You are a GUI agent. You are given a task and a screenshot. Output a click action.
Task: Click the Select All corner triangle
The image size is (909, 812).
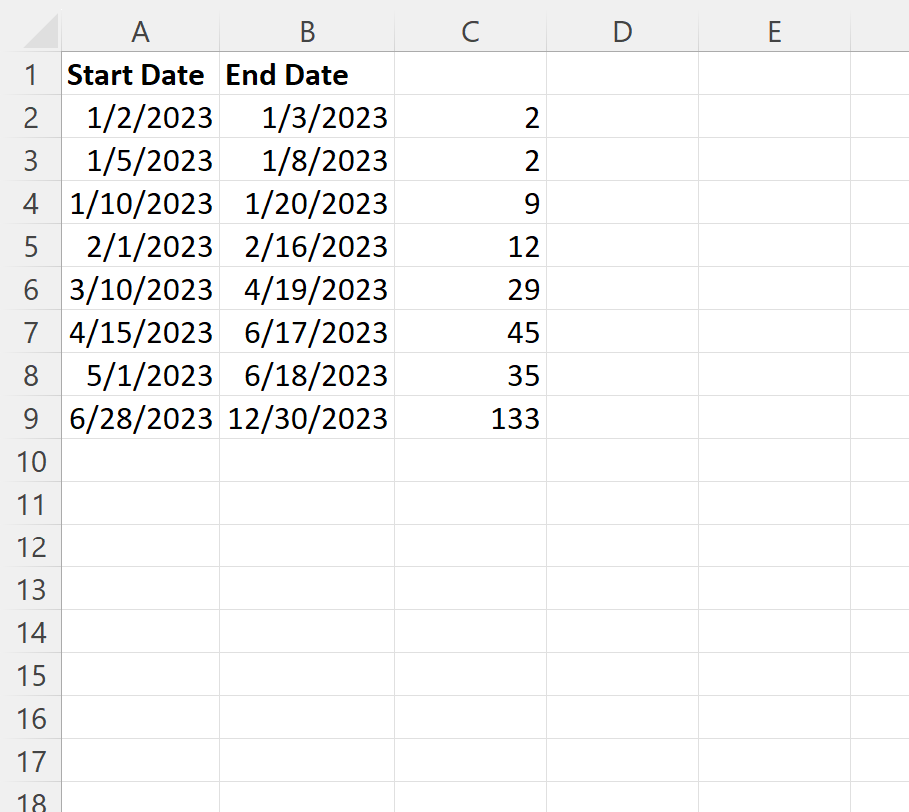(x=41, y=31)
